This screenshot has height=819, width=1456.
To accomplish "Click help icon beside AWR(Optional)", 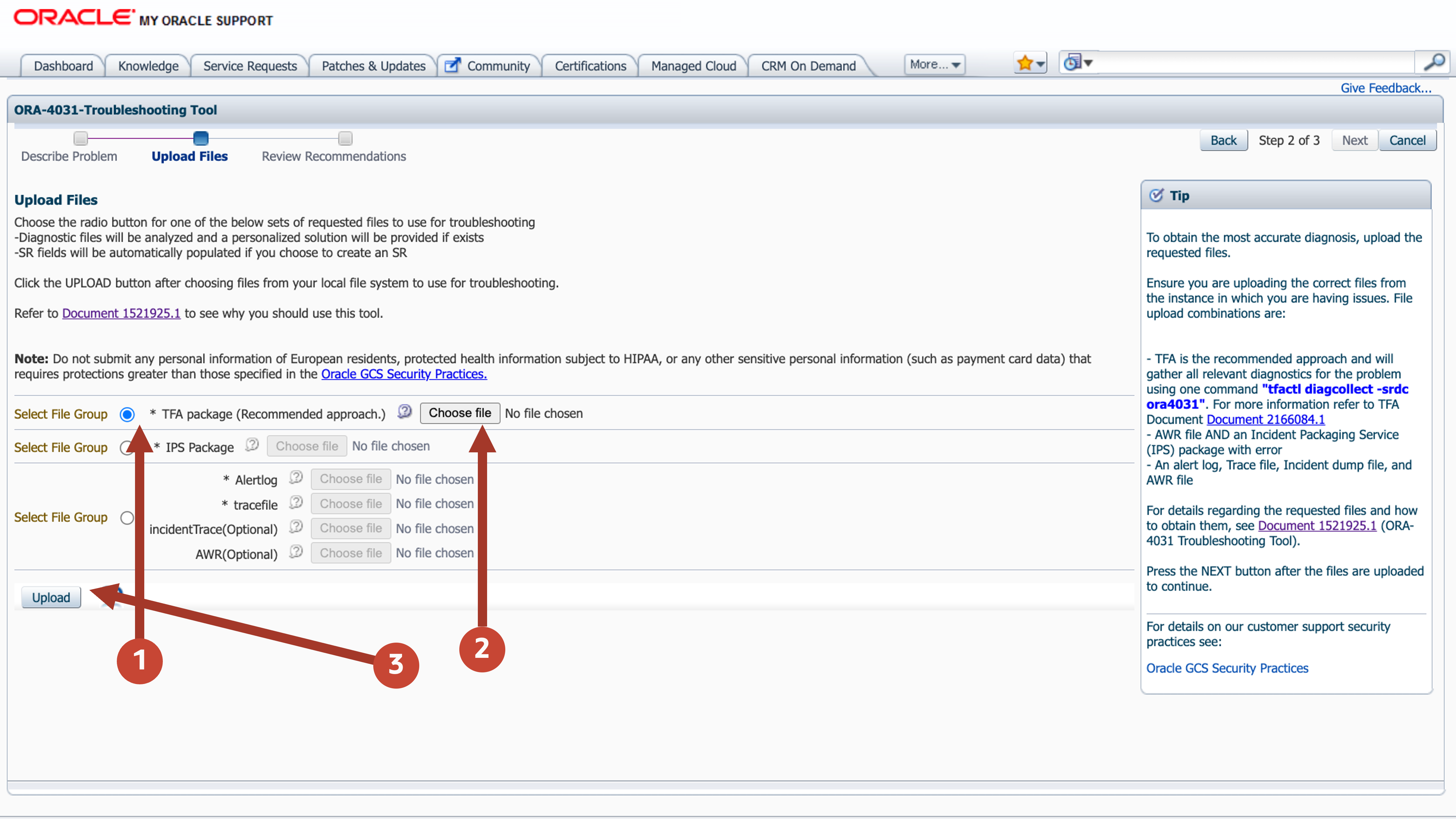I will pos(296,552).
